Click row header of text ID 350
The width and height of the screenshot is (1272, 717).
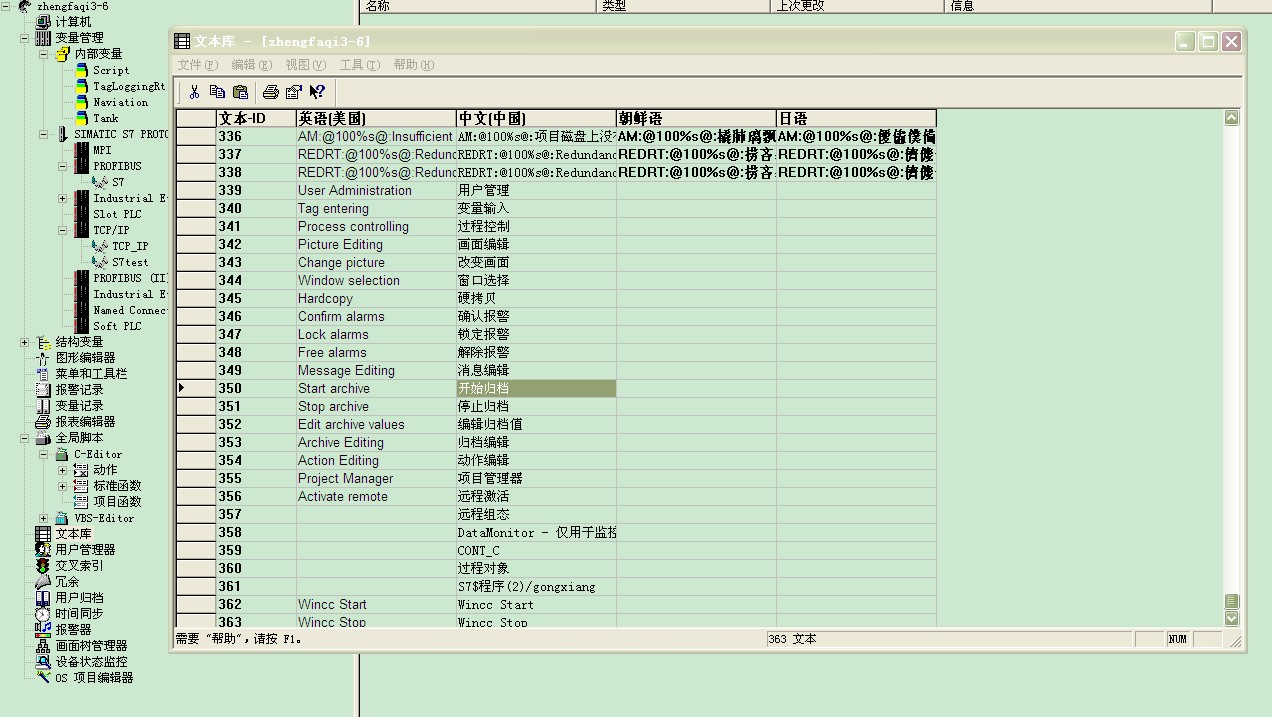pos(196,388)
